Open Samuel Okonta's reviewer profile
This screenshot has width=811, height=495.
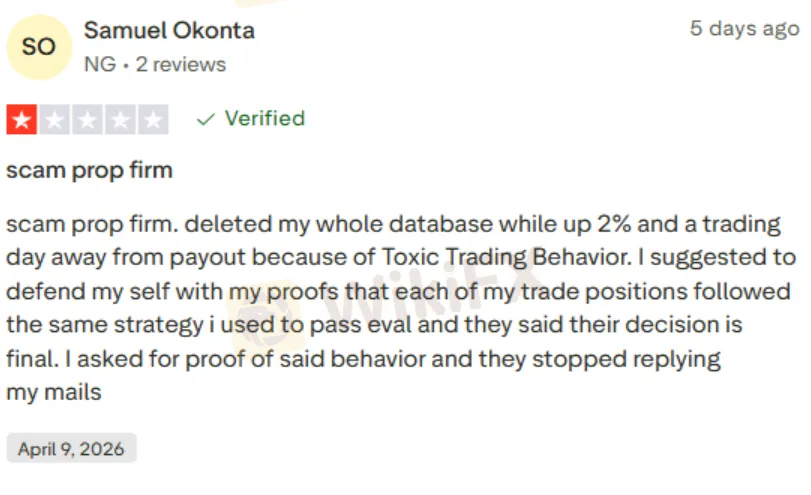[169, 30]
